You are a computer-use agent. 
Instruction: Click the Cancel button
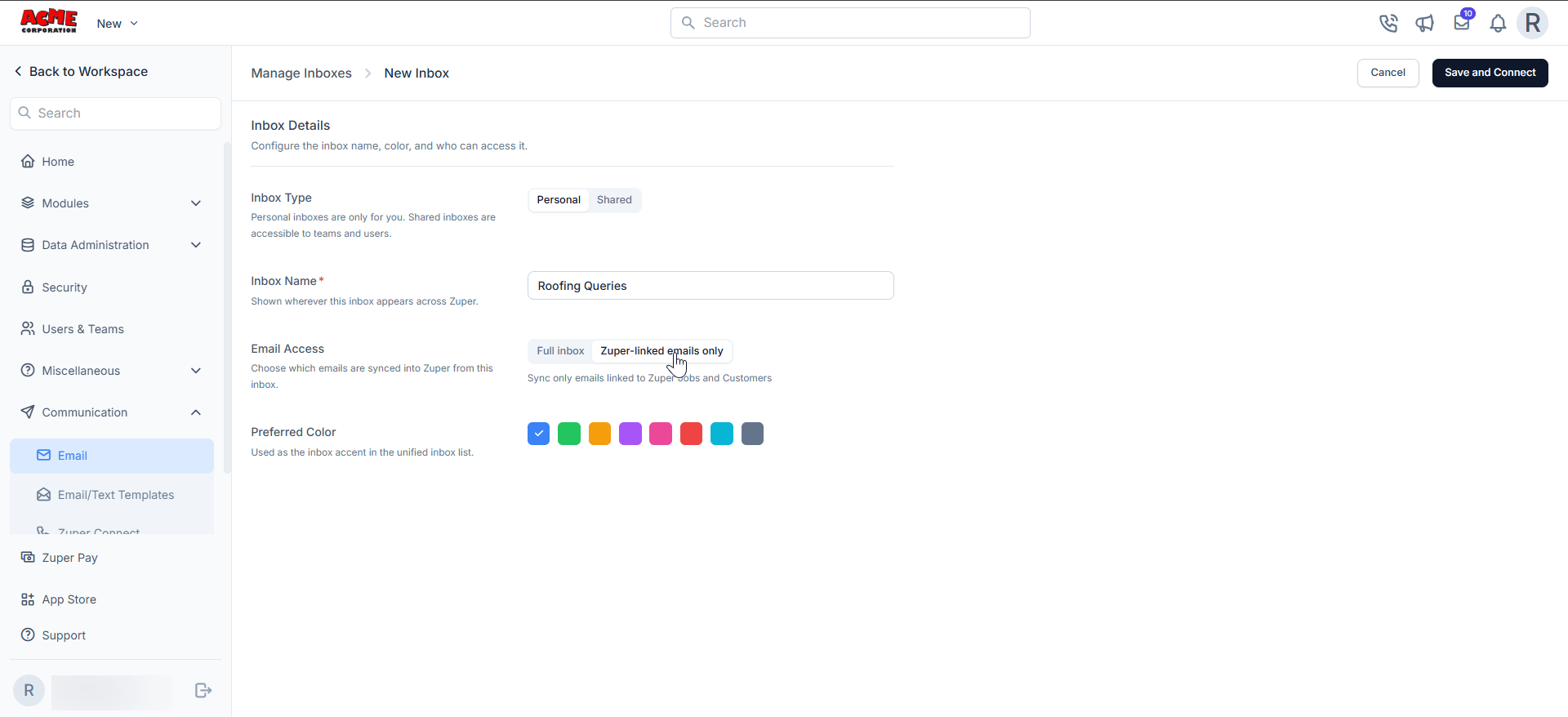[x=1388, y=73]
